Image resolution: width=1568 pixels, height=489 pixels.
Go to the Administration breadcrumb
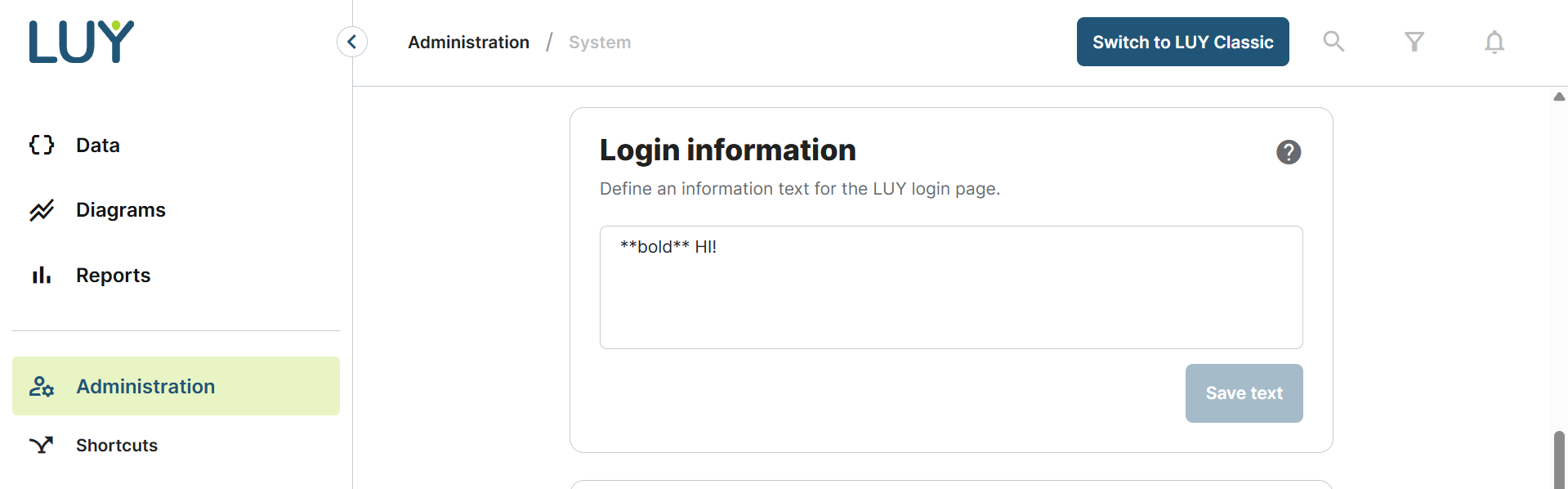(468, 42)
